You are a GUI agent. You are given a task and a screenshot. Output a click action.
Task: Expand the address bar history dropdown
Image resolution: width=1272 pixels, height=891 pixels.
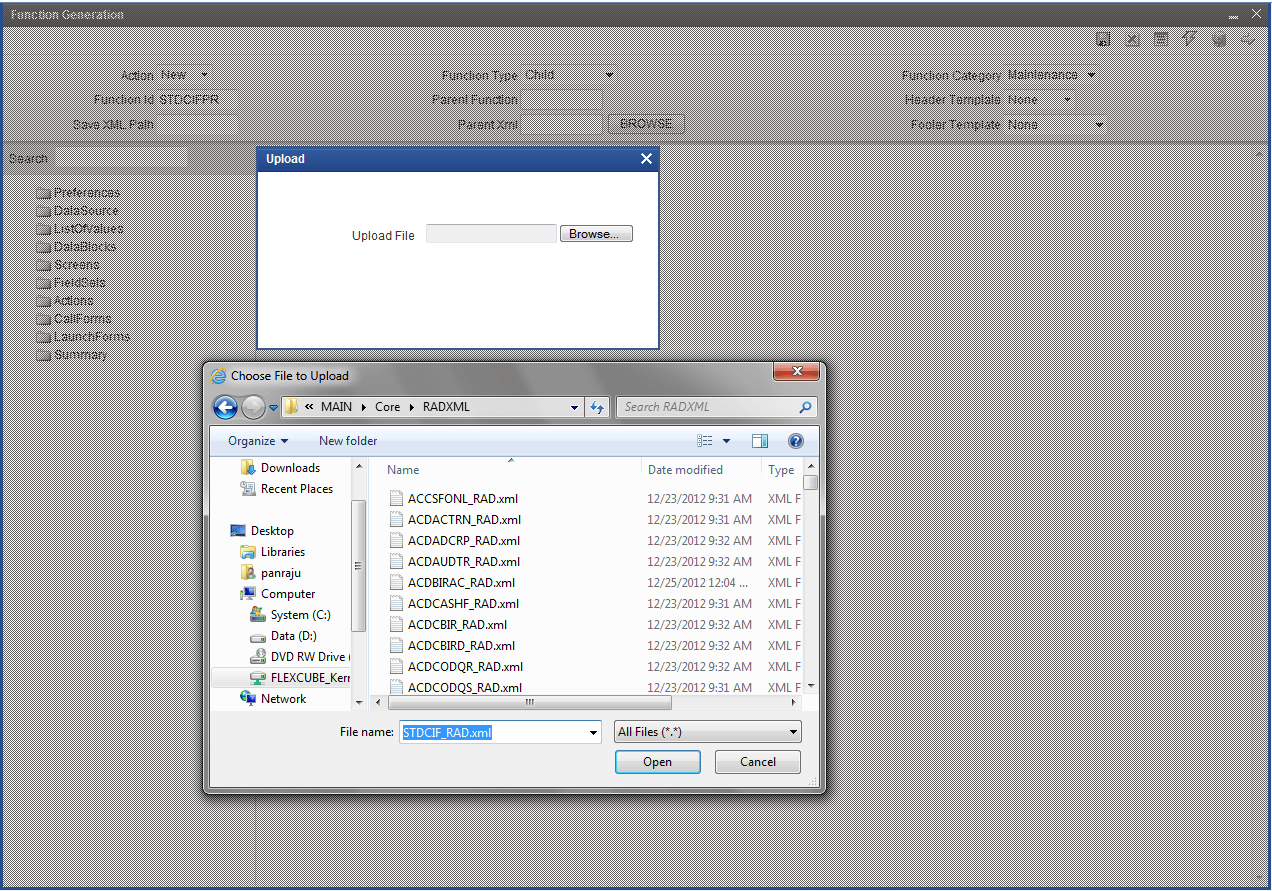tap(574, 407)
